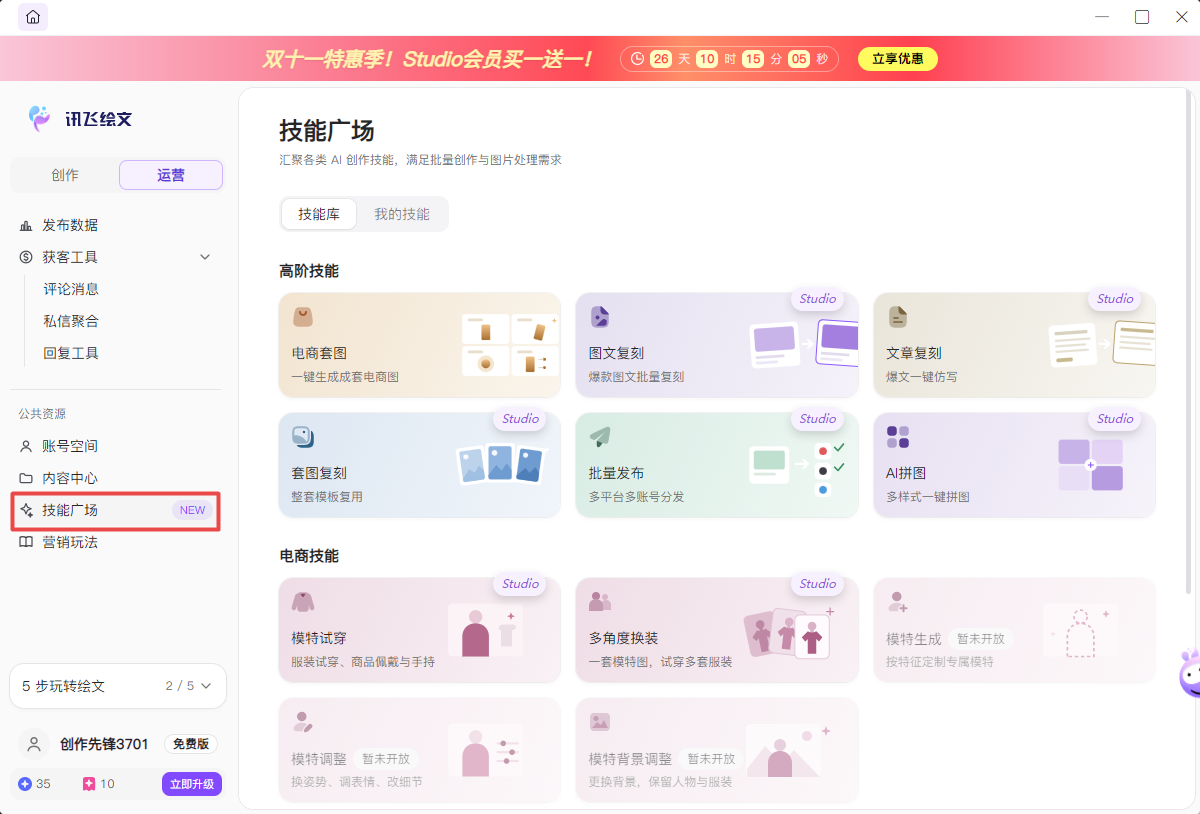Click the AI拼图 collage thumbnail
1200x814 pixels.
click(1090, 465)
